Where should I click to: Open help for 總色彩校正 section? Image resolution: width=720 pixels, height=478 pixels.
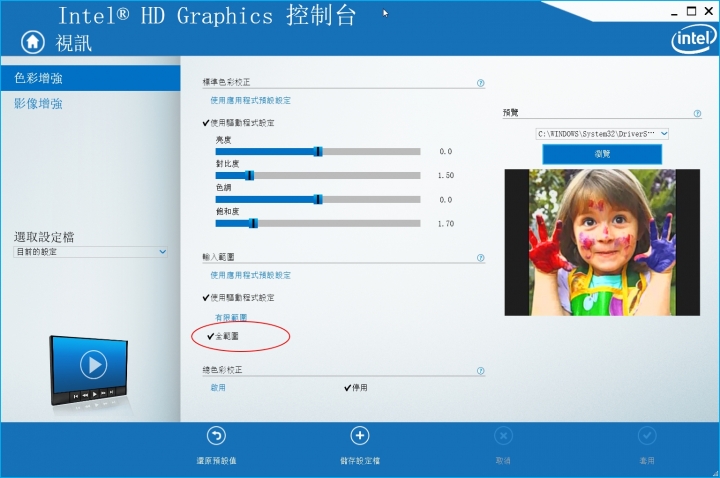tap(480, 371)
